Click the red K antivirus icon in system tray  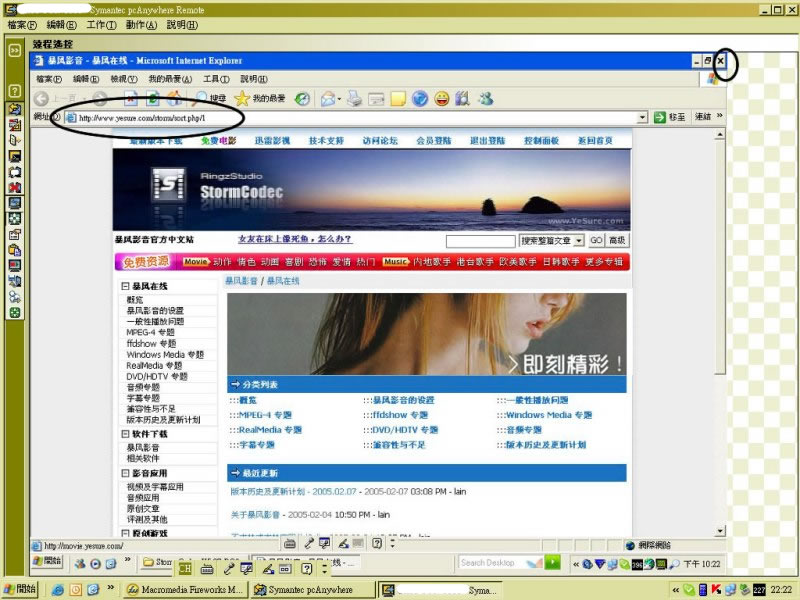point(716,590)
